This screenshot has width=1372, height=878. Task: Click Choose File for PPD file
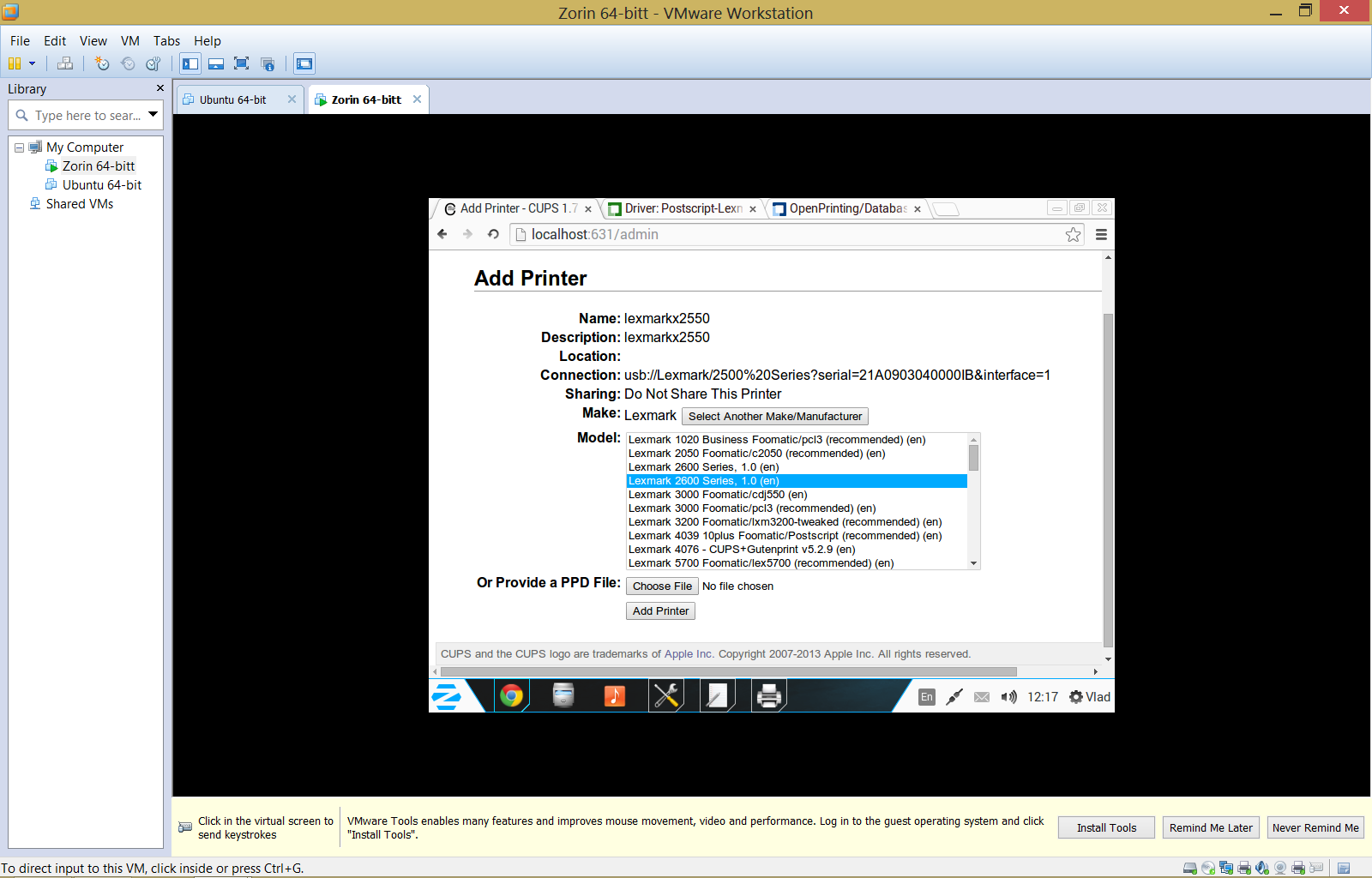(x=662, y=586)
